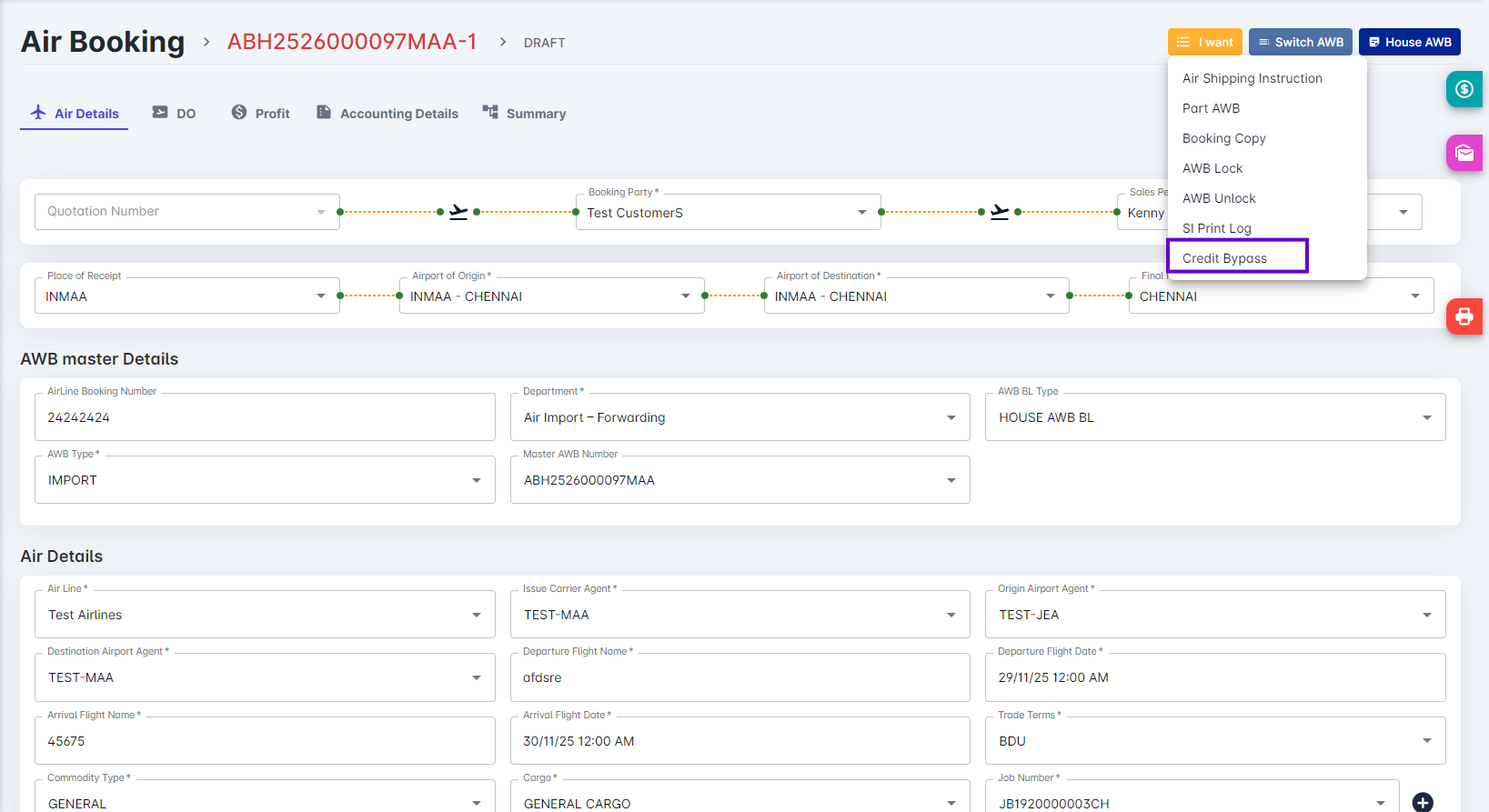Click the AirLine Booking Number field

(264, 417)
